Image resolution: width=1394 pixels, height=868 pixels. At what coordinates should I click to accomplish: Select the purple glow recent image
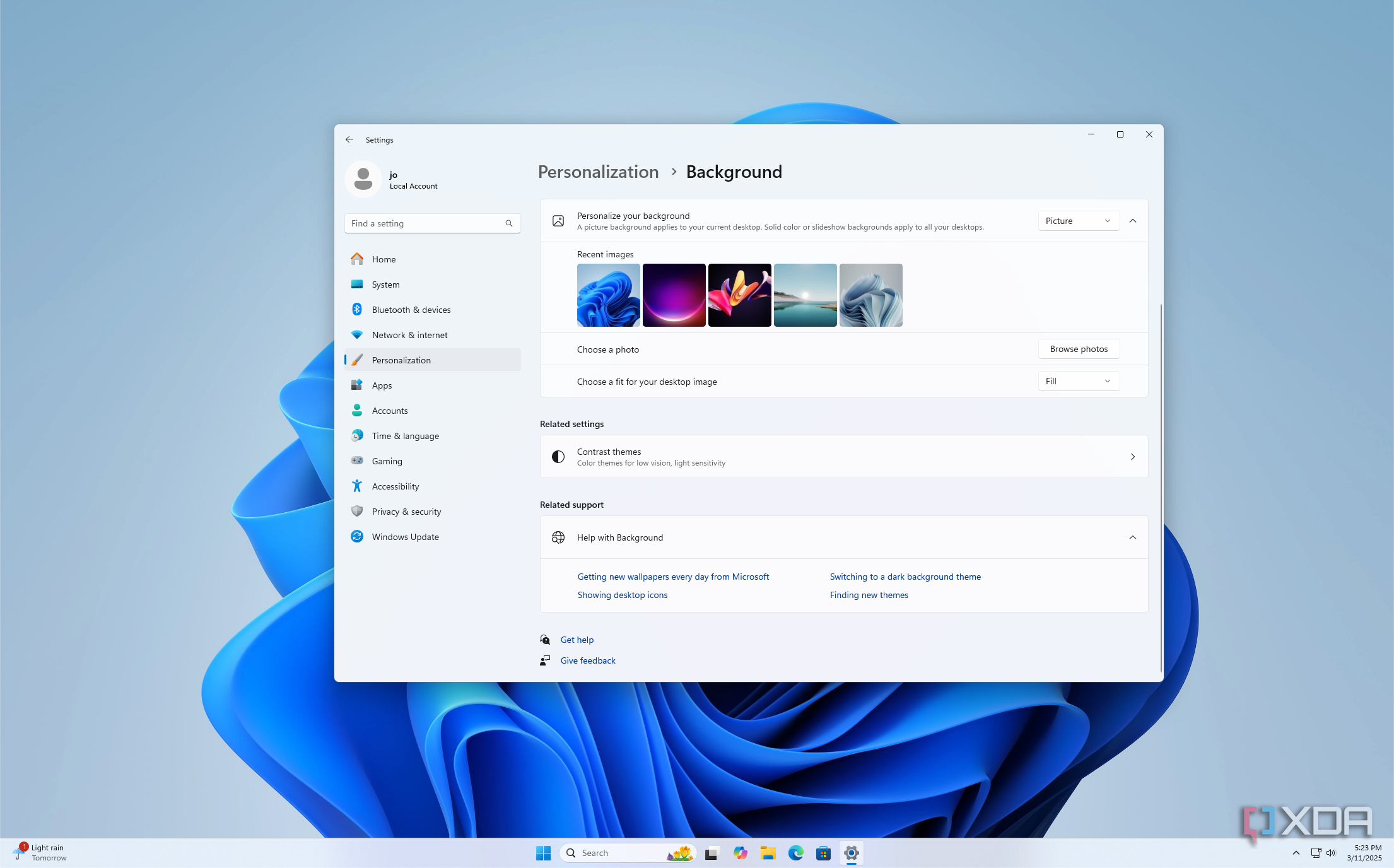[674, 295]
